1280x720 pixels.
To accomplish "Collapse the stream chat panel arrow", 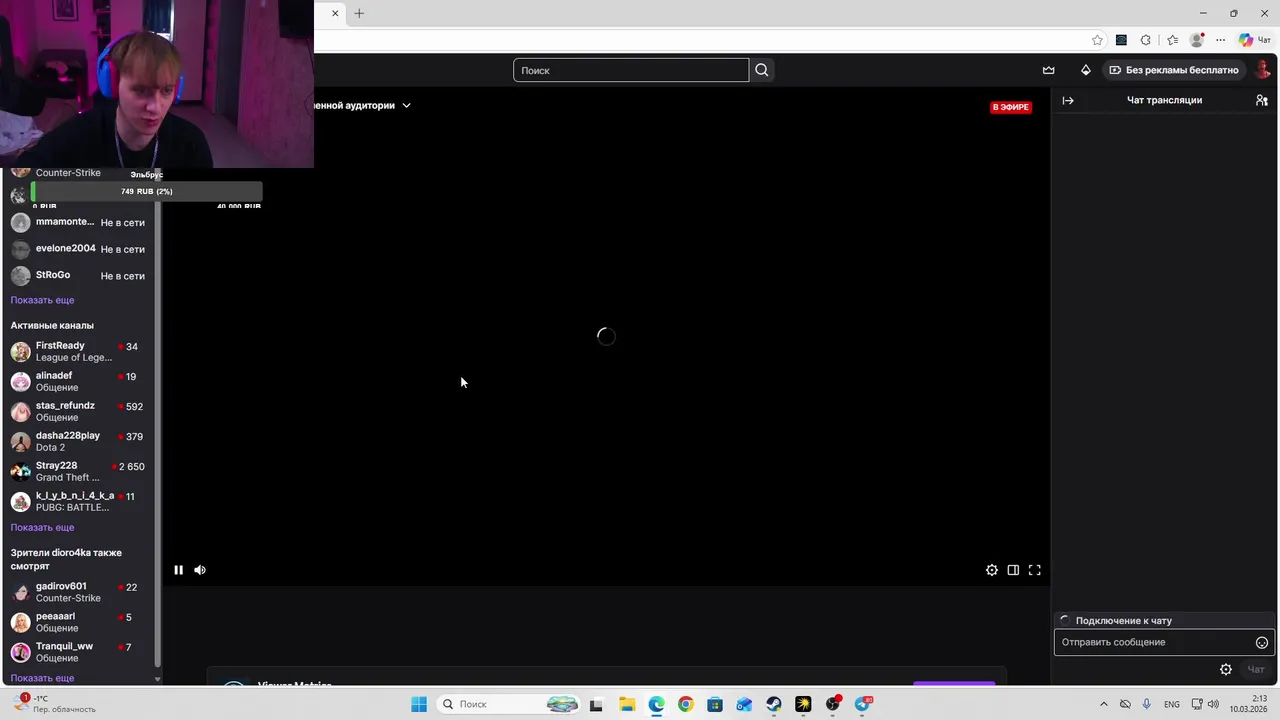I will click(1068, 100).
